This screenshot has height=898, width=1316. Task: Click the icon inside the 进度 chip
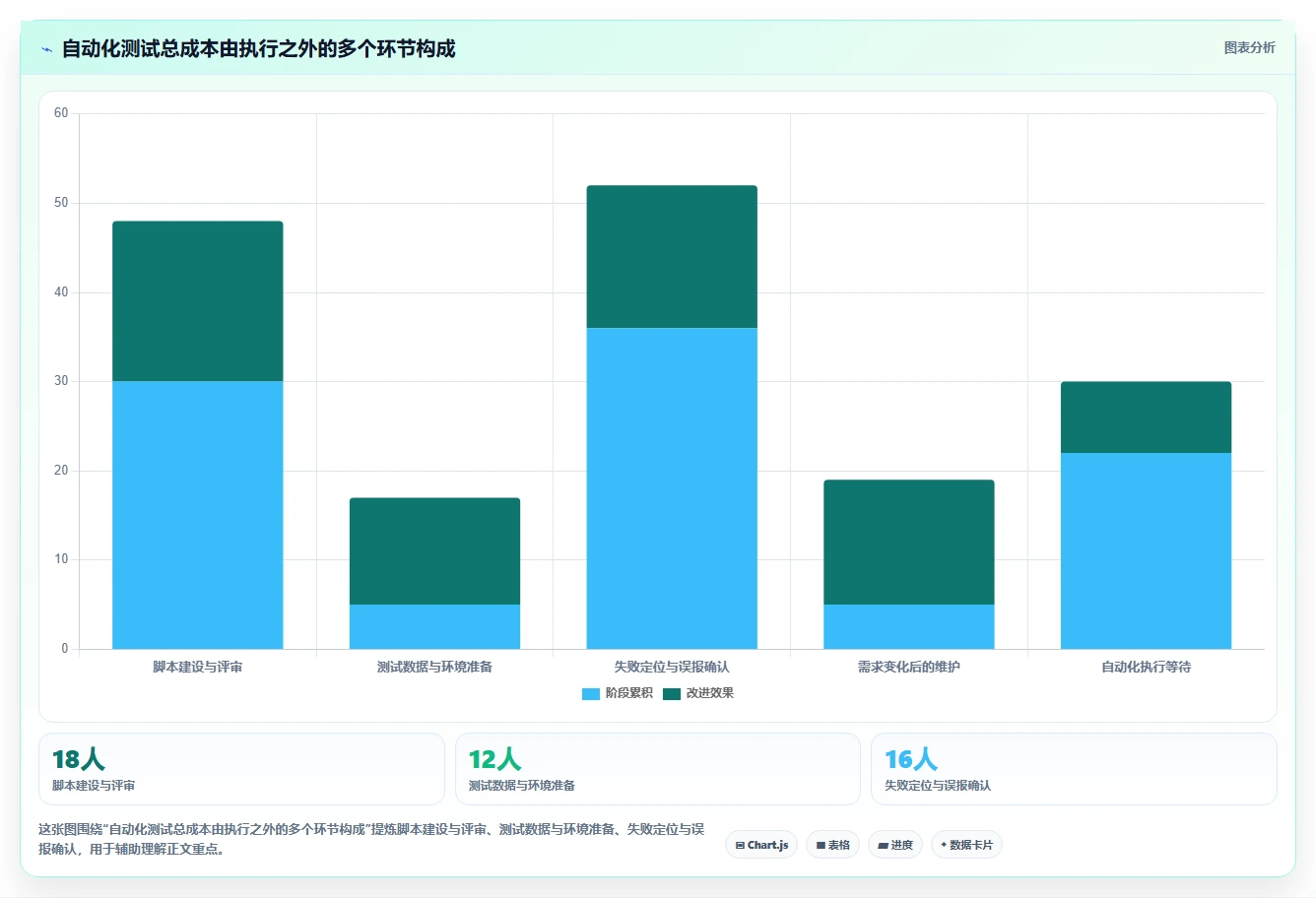884,845
